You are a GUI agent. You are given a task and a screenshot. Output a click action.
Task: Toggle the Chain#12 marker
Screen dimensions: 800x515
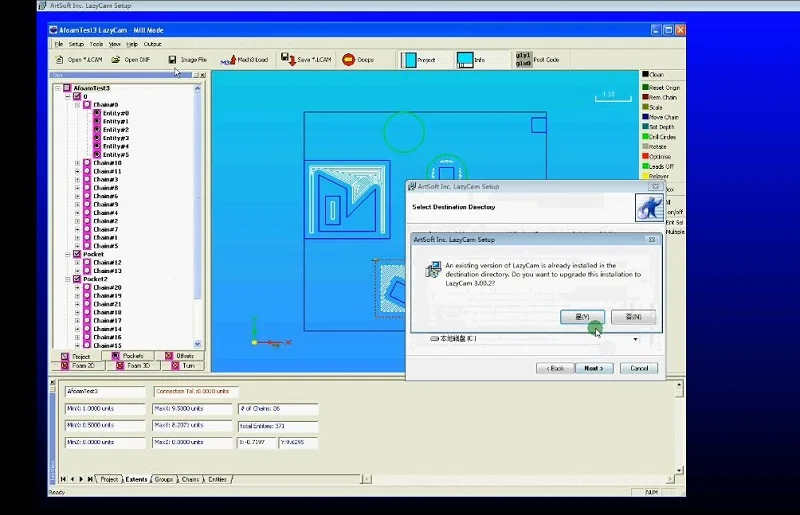(87, 262)
